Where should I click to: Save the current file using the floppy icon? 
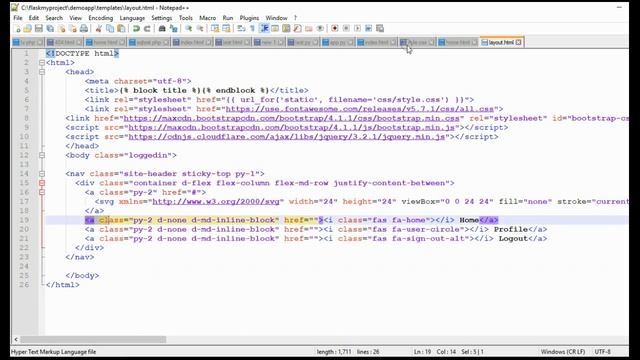(39, 29)
